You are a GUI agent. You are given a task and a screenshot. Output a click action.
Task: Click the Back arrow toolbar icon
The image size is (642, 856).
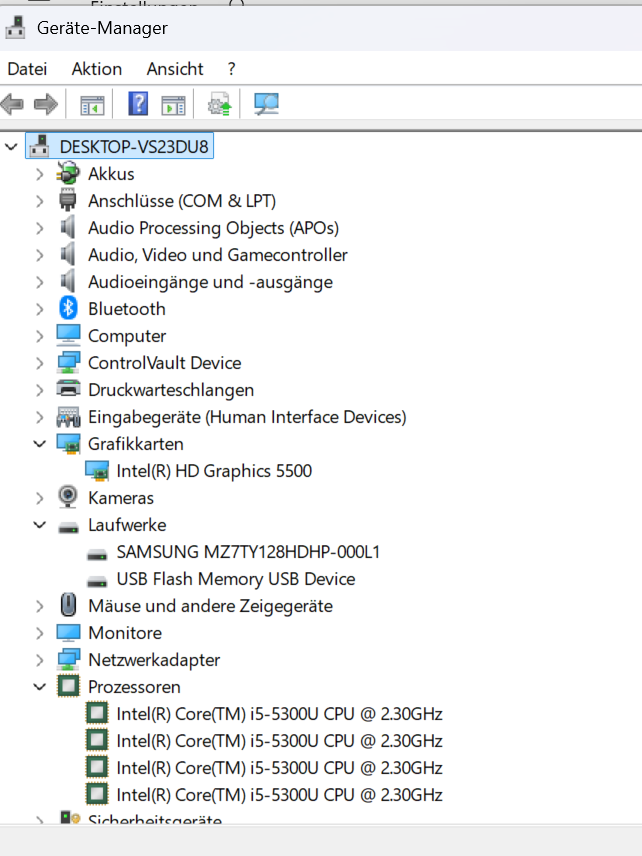[x=12, y=104]
